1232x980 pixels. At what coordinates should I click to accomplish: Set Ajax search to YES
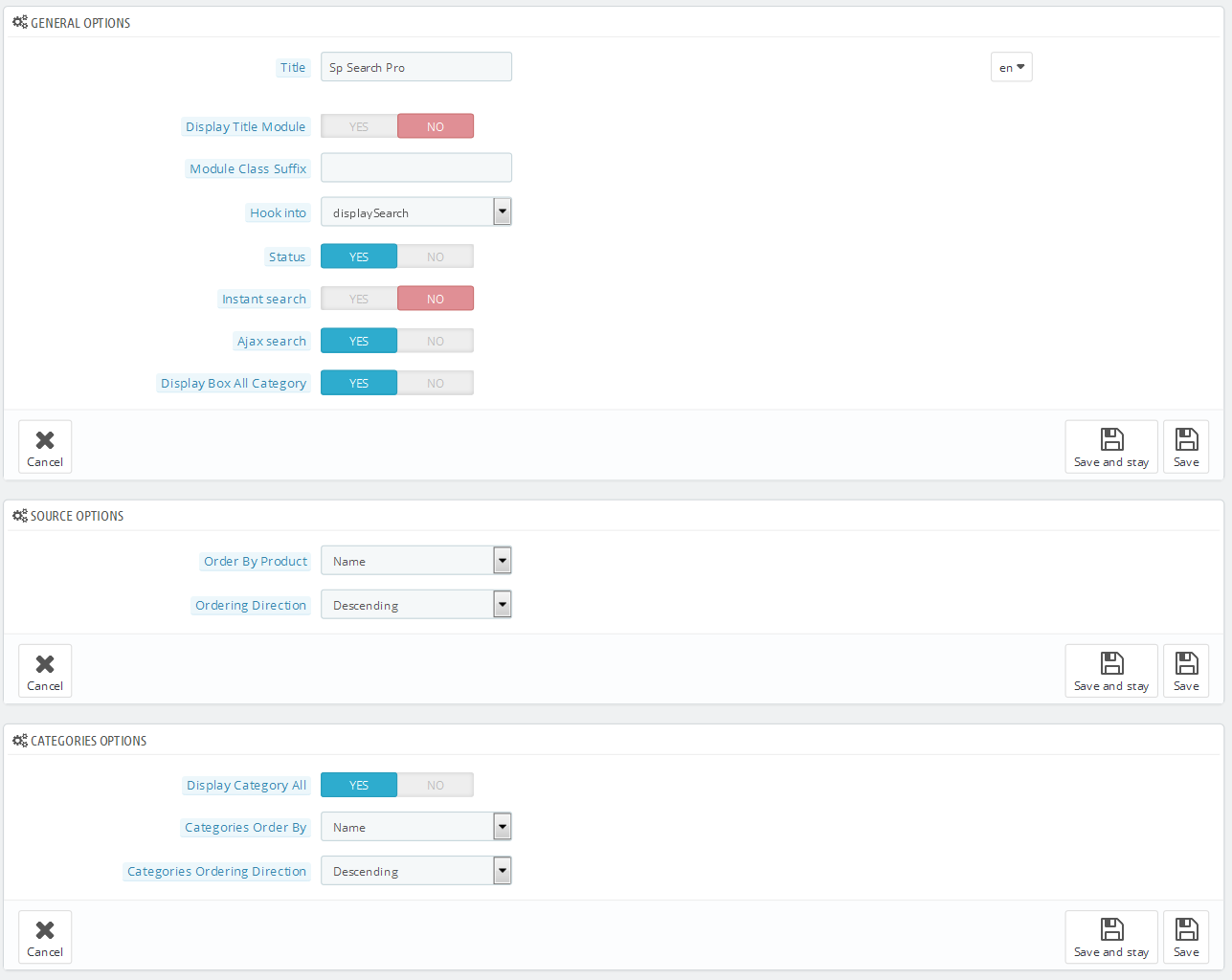pos(359,341)
